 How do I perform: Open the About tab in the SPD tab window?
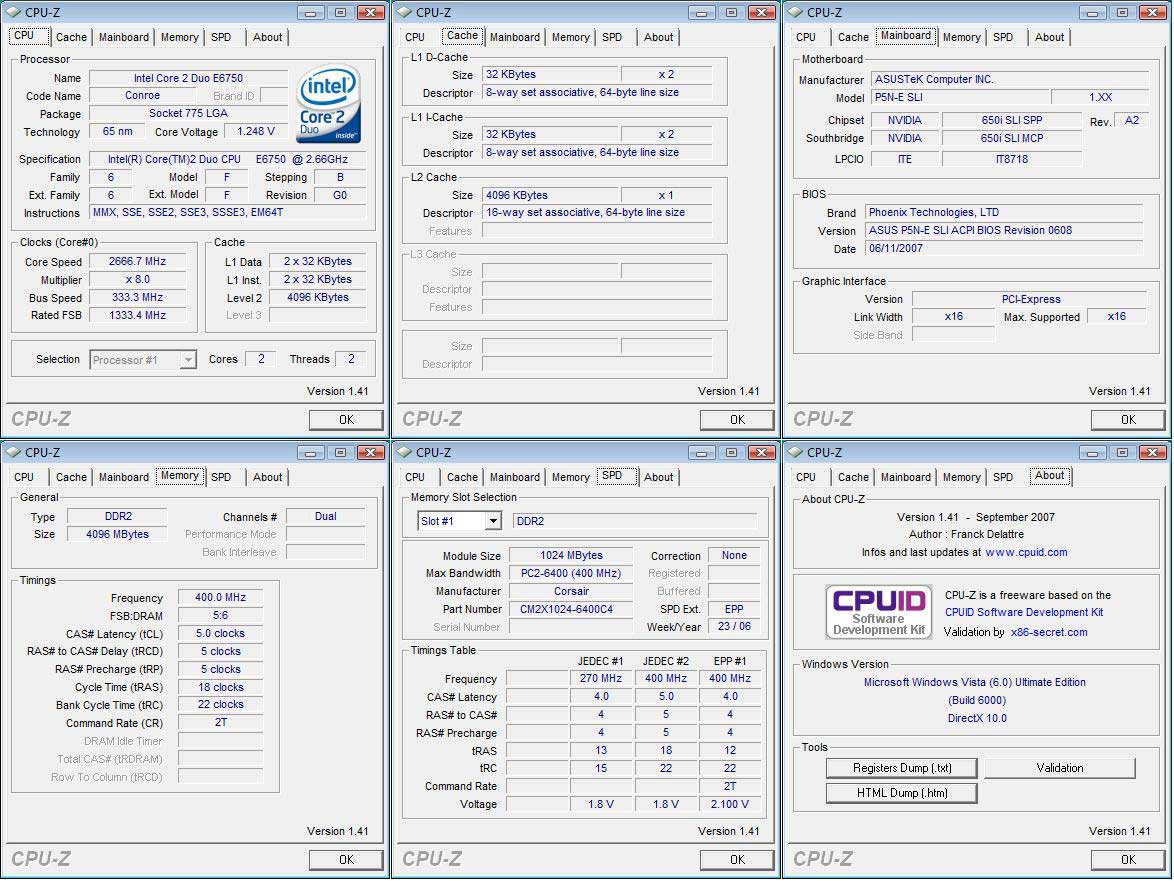point(658,477)
